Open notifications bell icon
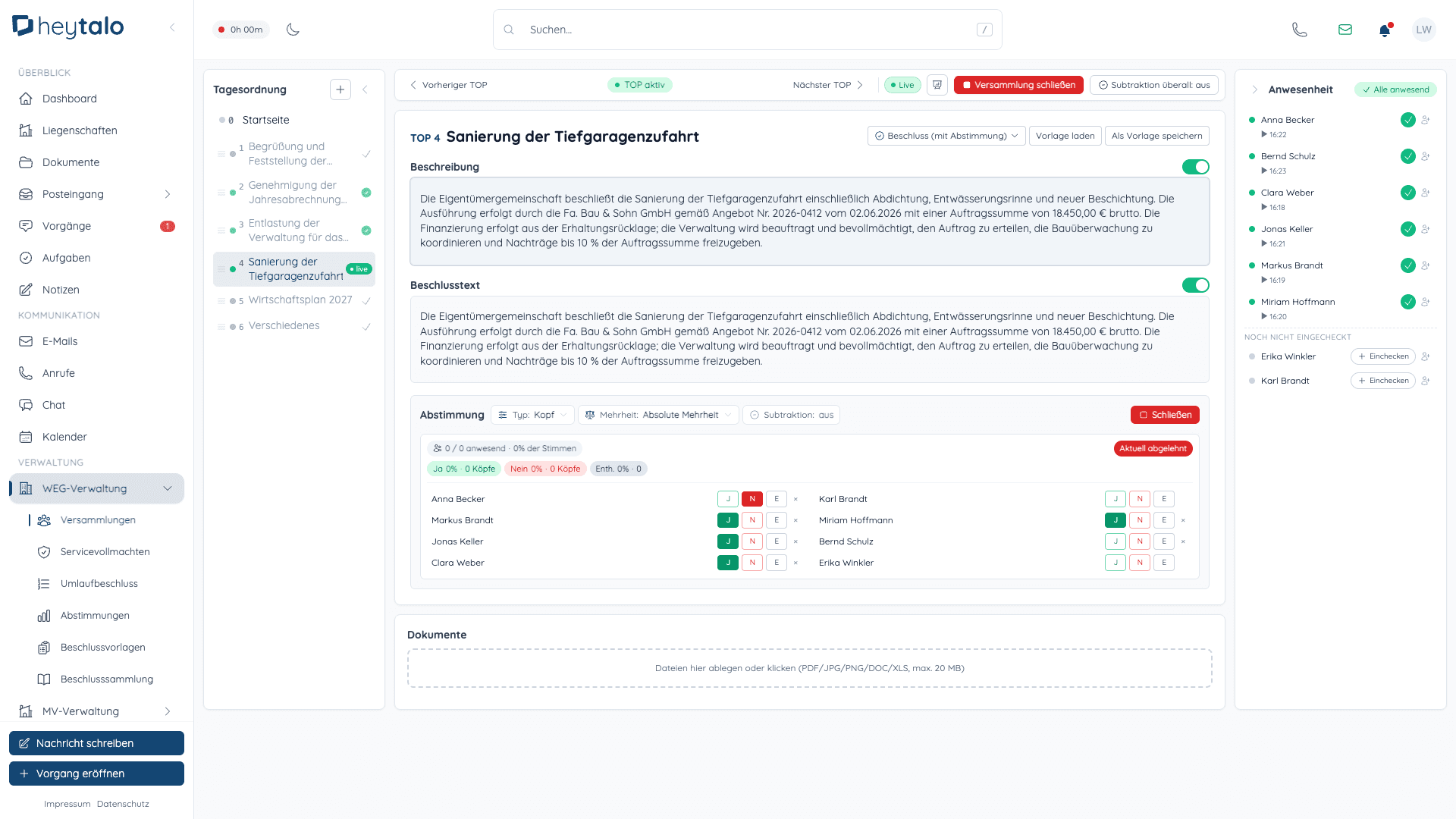The image size is (1456, 819). [x=1385, y=30]
